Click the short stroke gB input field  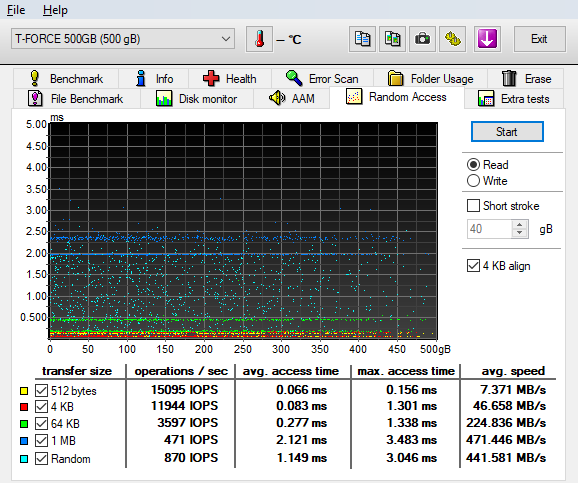(490, 229)
